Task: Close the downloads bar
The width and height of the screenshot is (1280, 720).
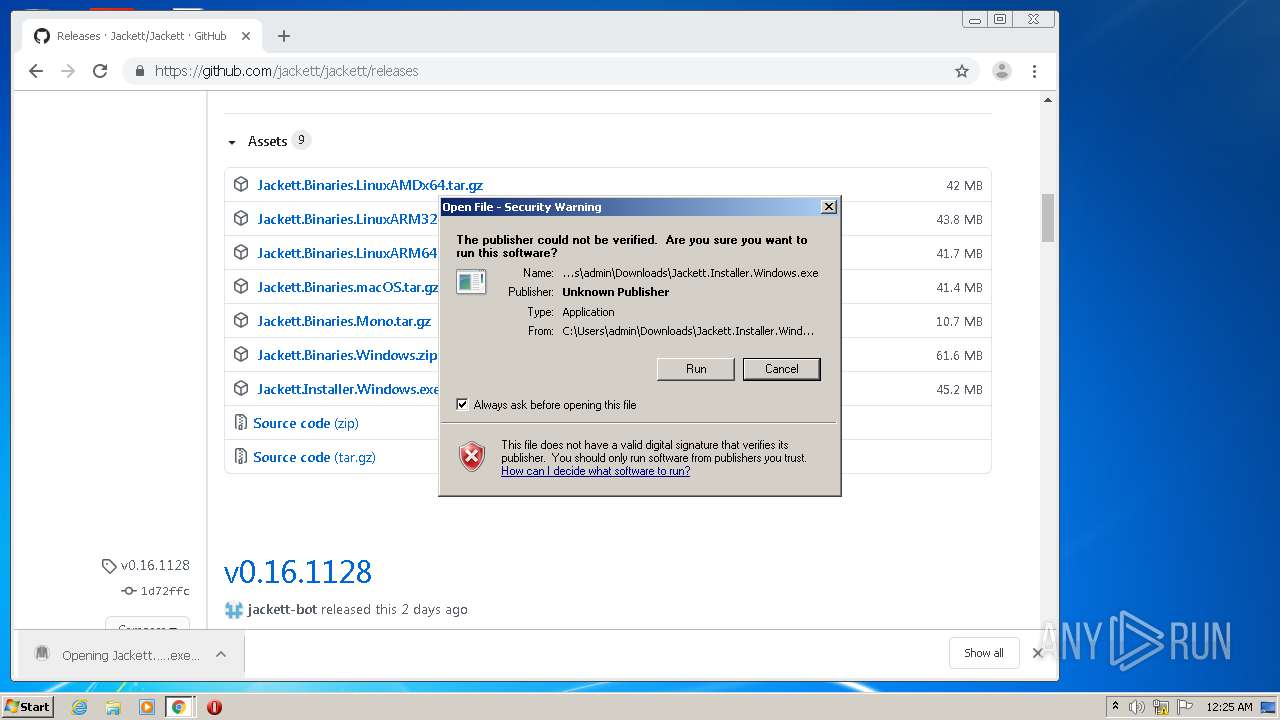Action: tap(1038, 653)
